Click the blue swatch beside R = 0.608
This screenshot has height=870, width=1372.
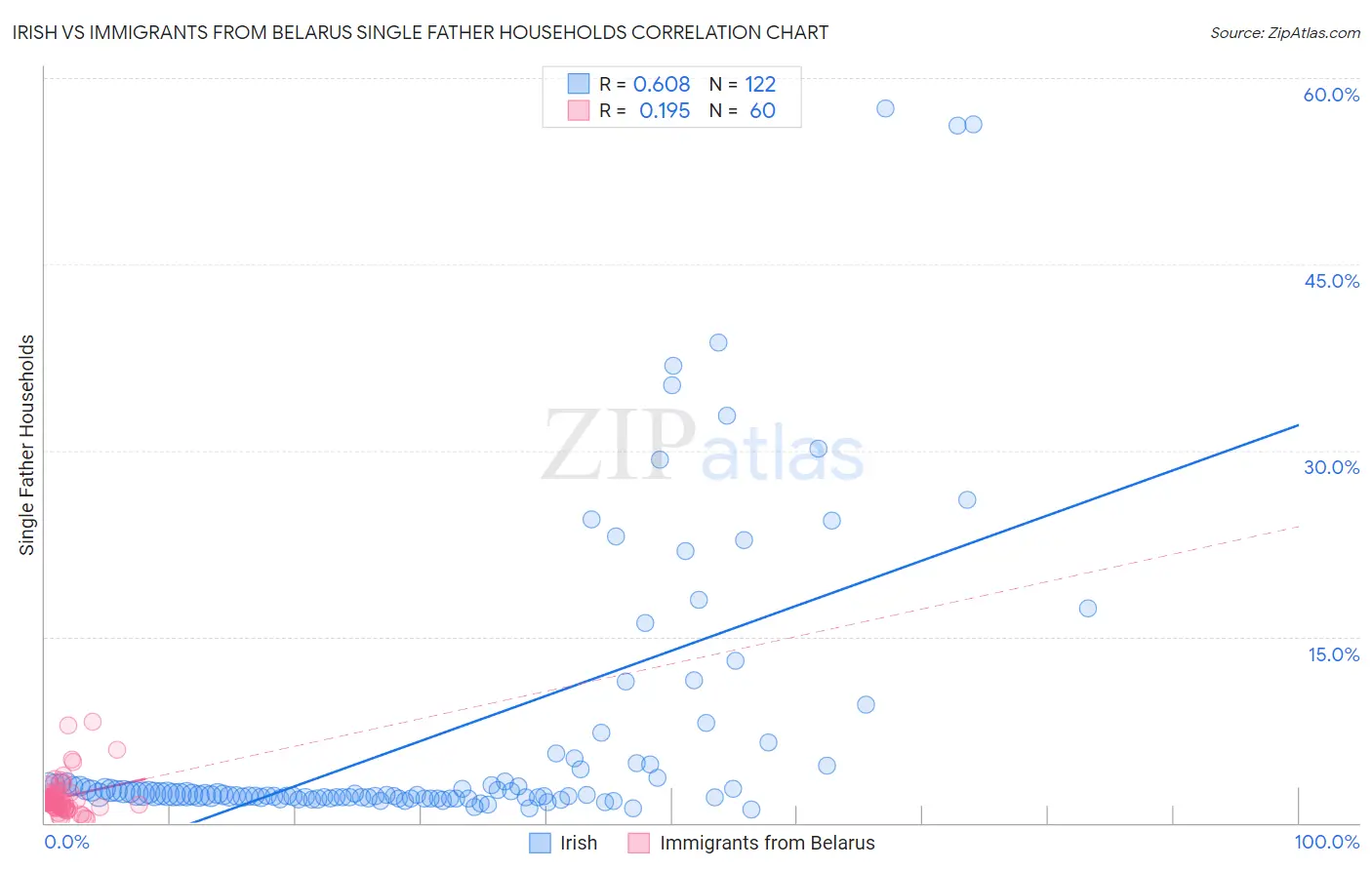[579, 84]
